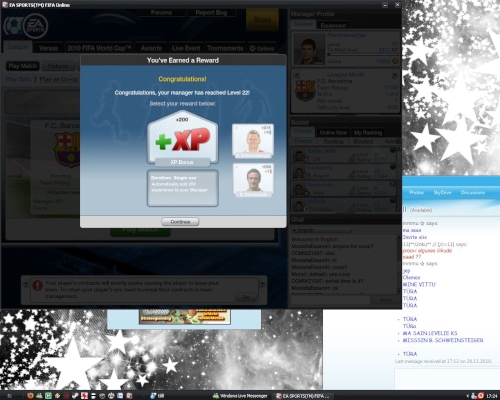Click the Pending friends link
Image resolution: width=500 pixels, height=400 pixels.
click(333, 141)
